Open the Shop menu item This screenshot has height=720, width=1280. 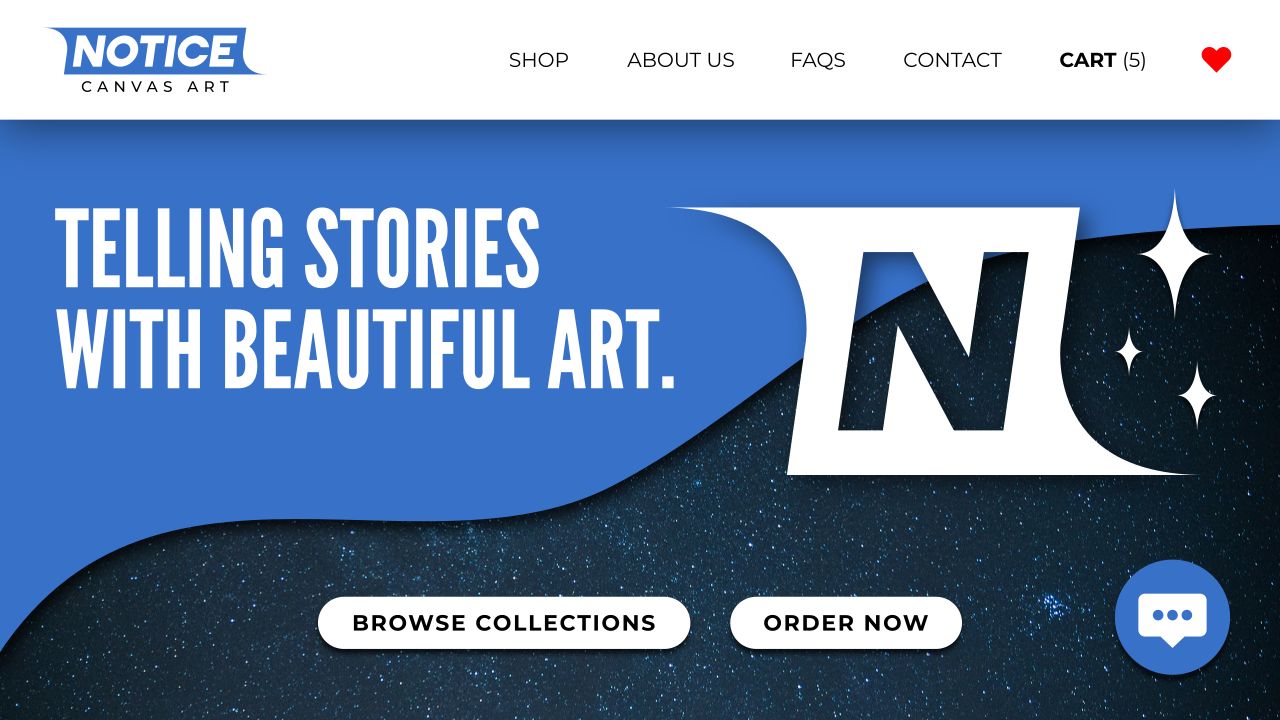point(538,60)
